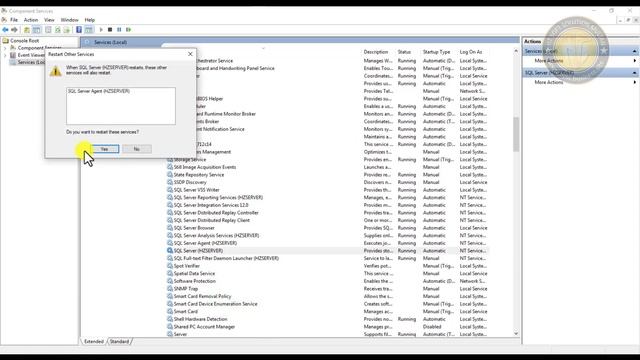Sort by the Status column header

click(x=404, y=52)
